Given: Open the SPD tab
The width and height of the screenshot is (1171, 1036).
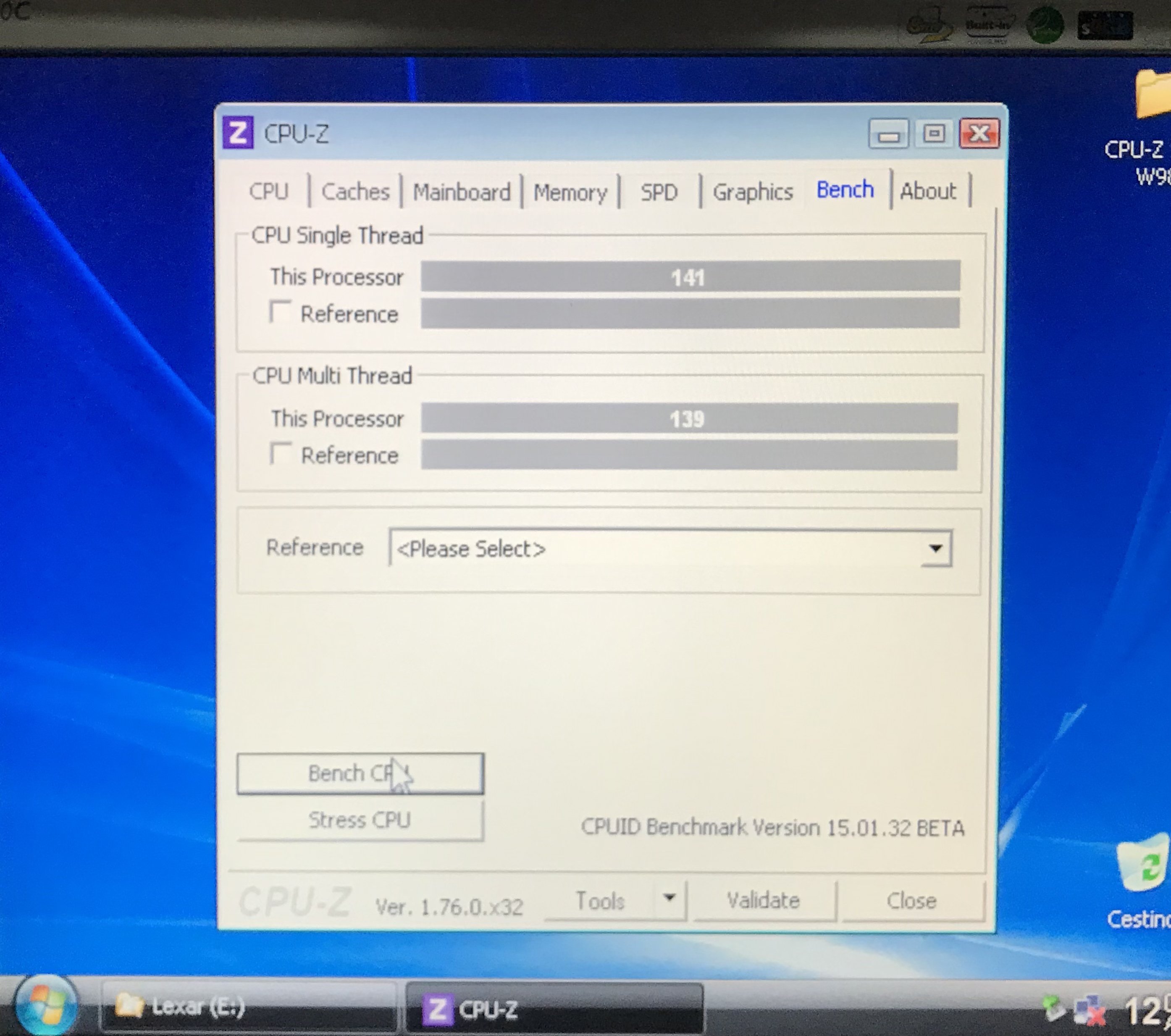Looking at the screenshot, I should pos(659,192).
